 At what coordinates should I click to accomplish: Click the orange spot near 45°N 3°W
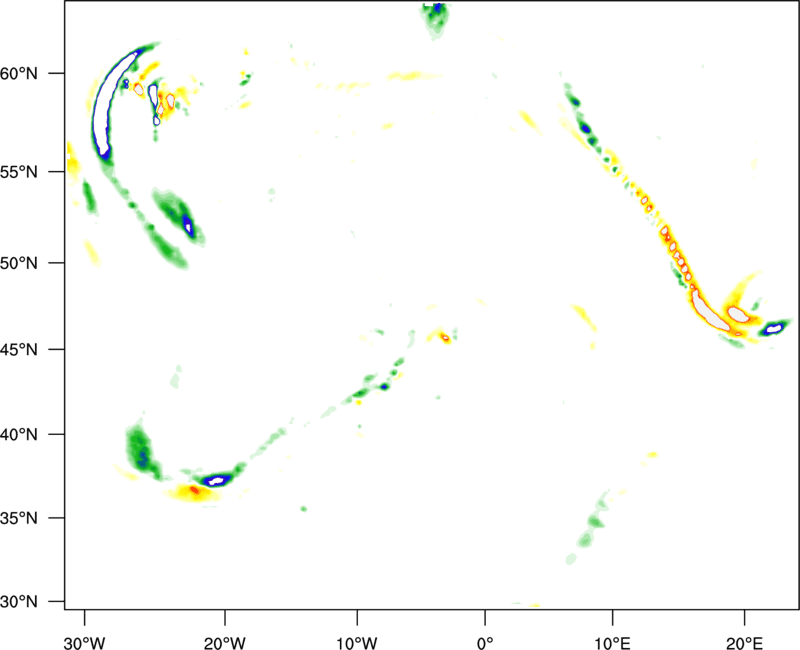click(x=444, y=337)
